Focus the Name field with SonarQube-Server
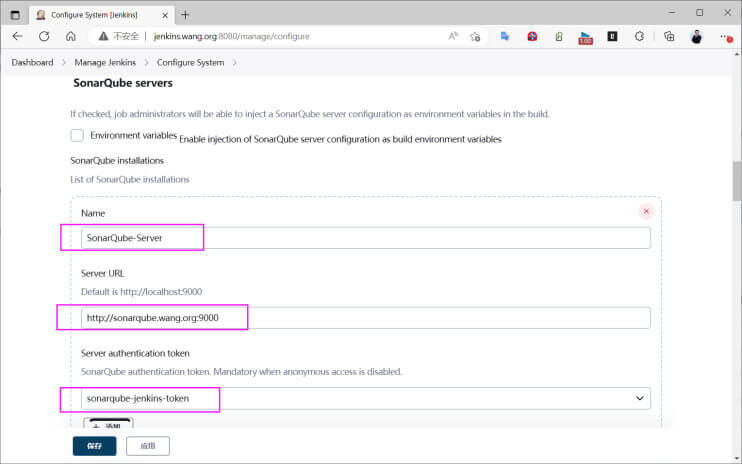 pos(365,238)
